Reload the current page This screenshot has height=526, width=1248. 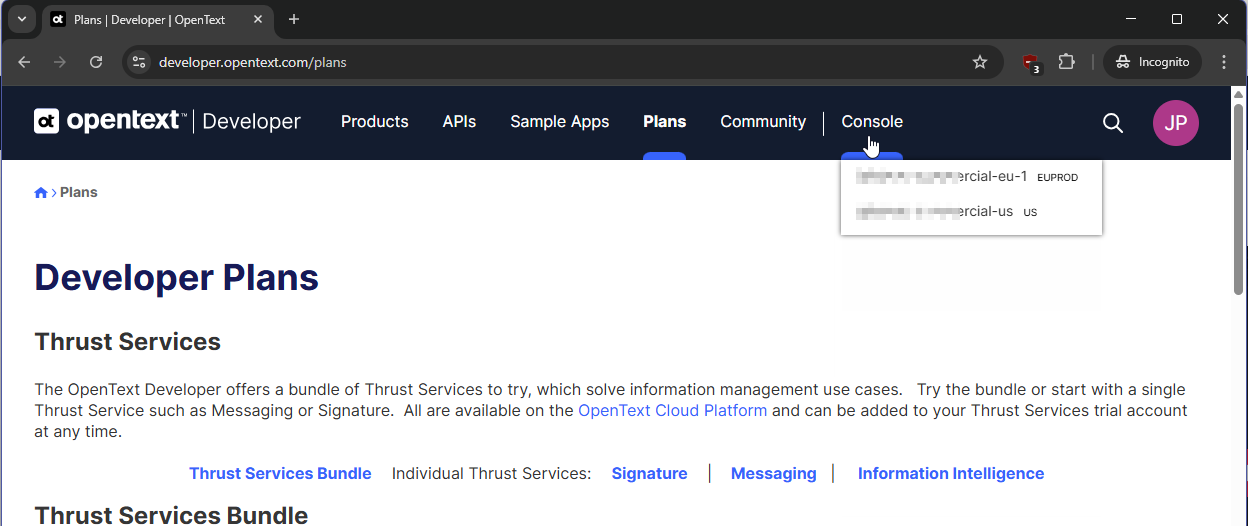(x=96, y=62)
